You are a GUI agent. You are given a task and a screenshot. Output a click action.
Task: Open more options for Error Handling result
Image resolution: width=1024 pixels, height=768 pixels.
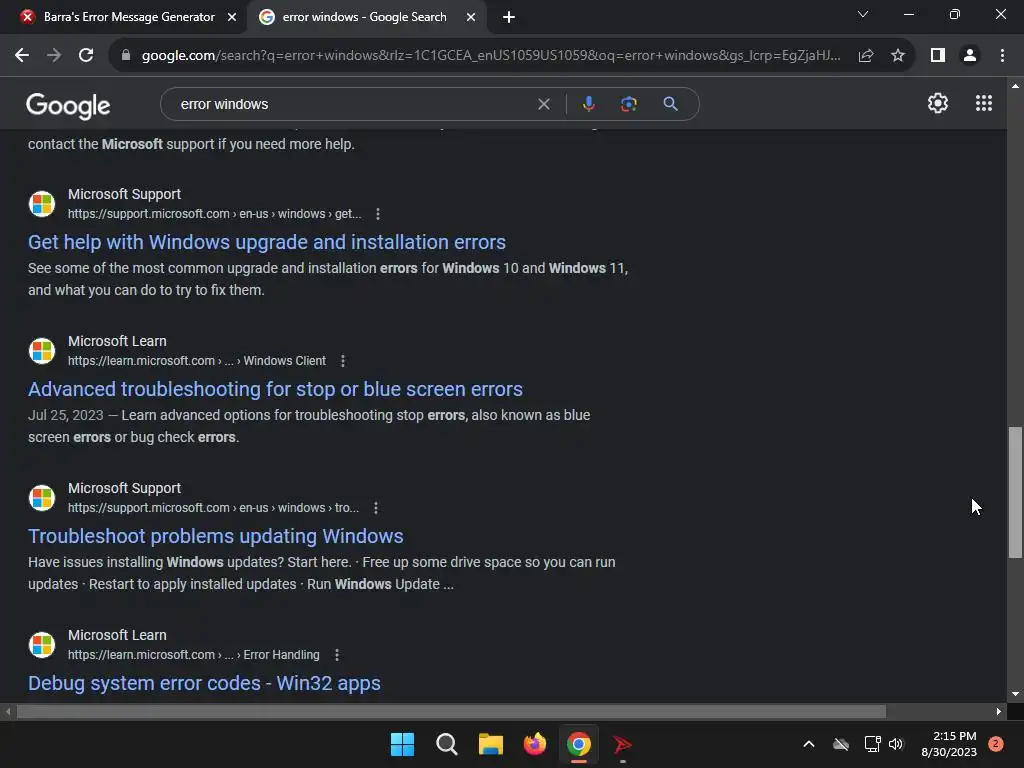(336, 655)
